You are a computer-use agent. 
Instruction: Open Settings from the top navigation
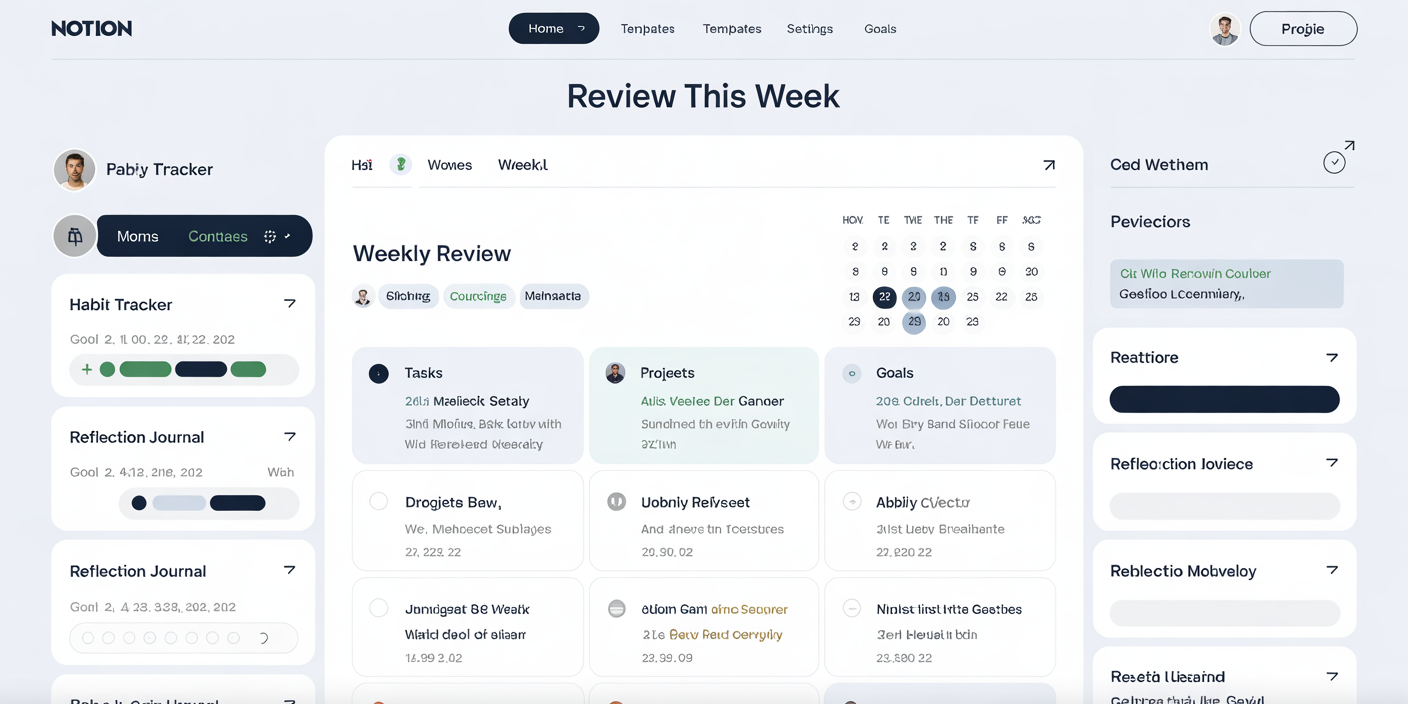pyautogui.click(x=810, y=28)
